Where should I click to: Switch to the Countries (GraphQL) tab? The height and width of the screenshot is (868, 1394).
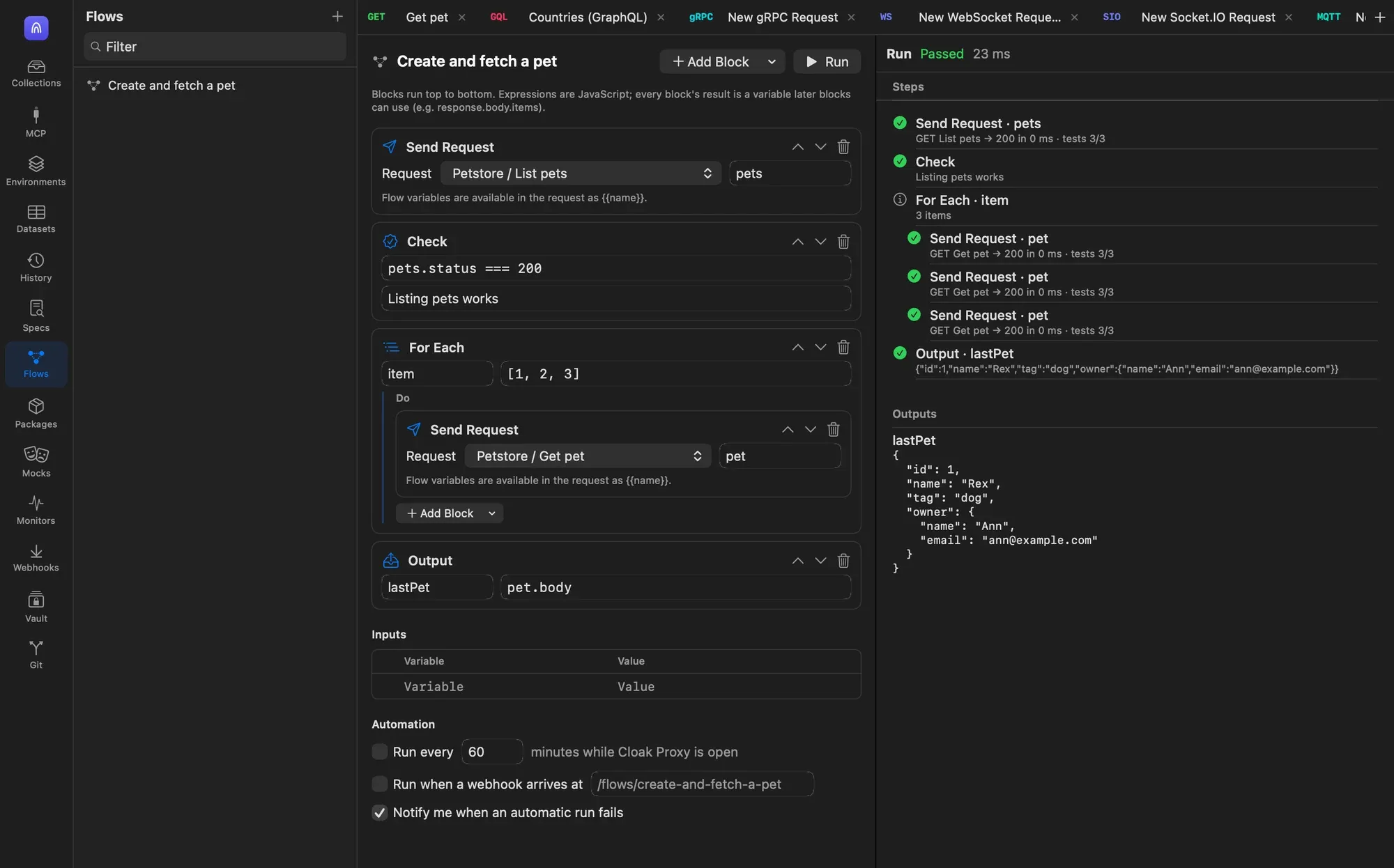pyautogui.click(x=588, y=17)
